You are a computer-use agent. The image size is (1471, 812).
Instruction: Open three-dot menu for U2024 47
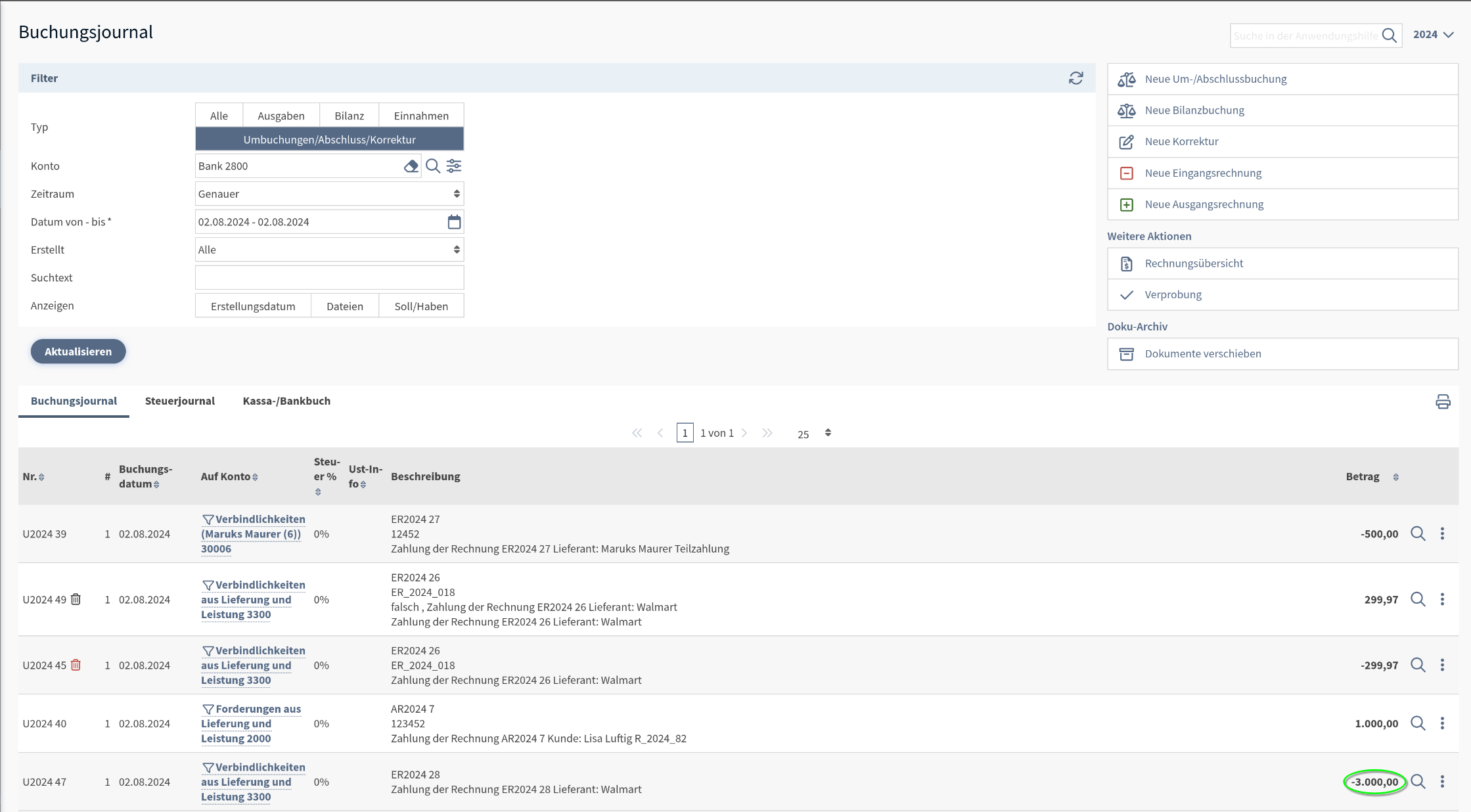(1442, 782)
